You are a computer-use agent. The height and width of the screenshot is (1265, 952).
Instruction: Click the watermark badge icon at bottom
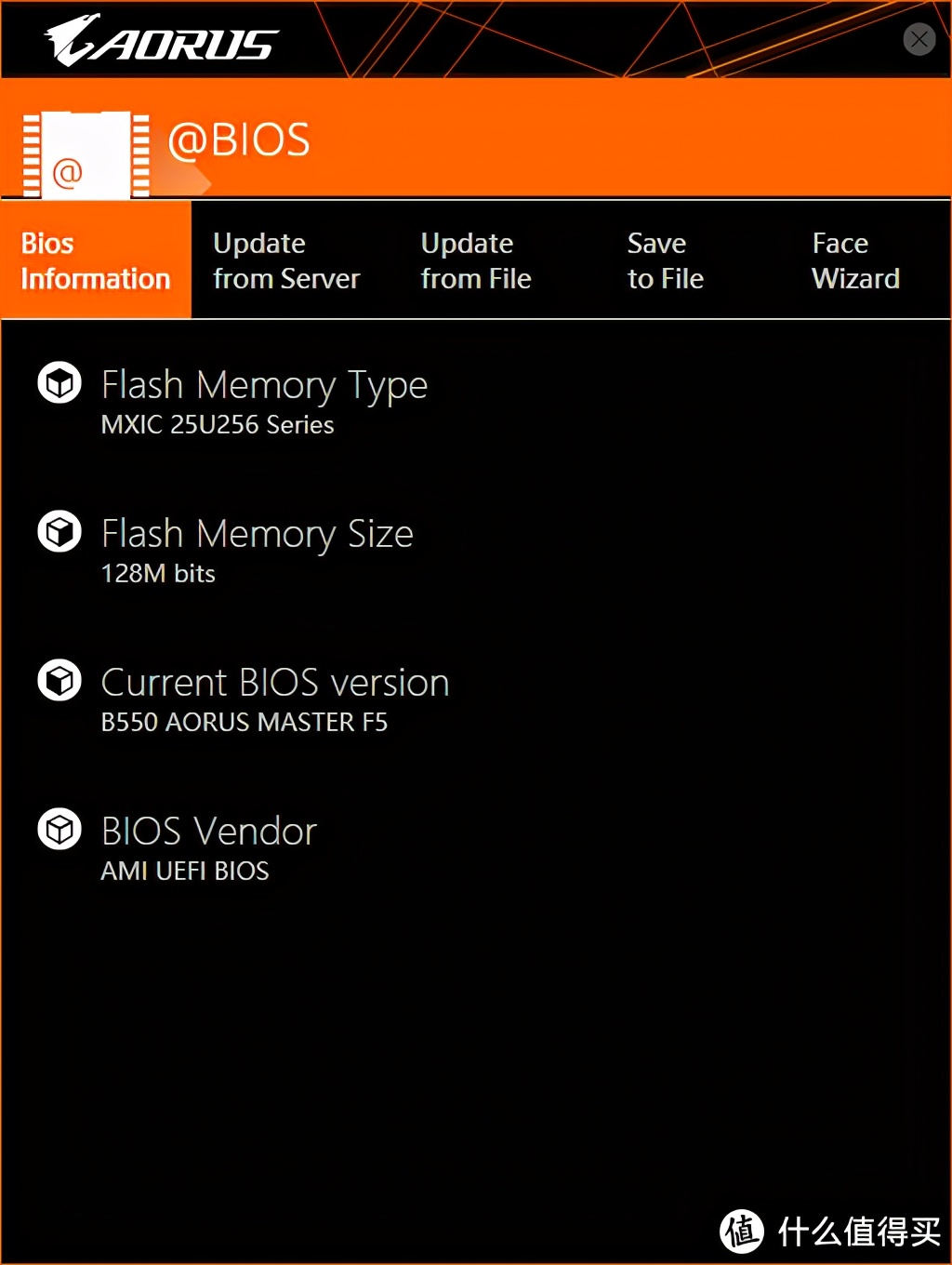click(x=742, y=1230)
